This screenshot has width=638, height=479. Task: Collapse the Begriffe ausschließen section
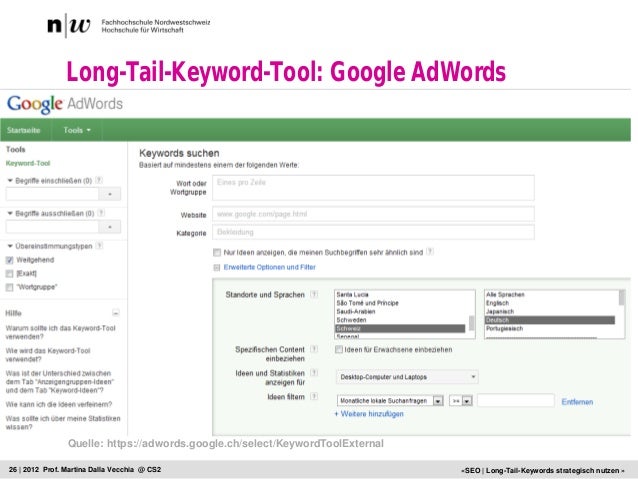tap(10, 213)
